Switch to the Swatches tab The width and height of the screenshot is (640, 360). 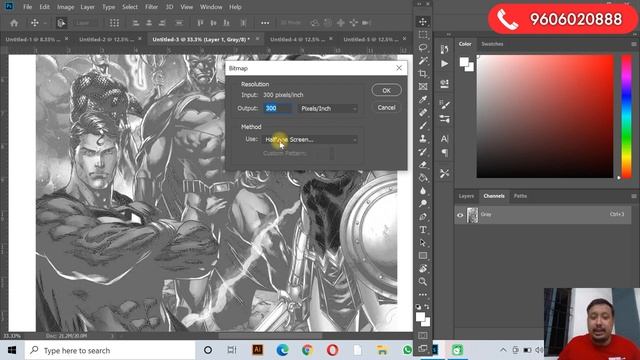click(x=492, y=44)
